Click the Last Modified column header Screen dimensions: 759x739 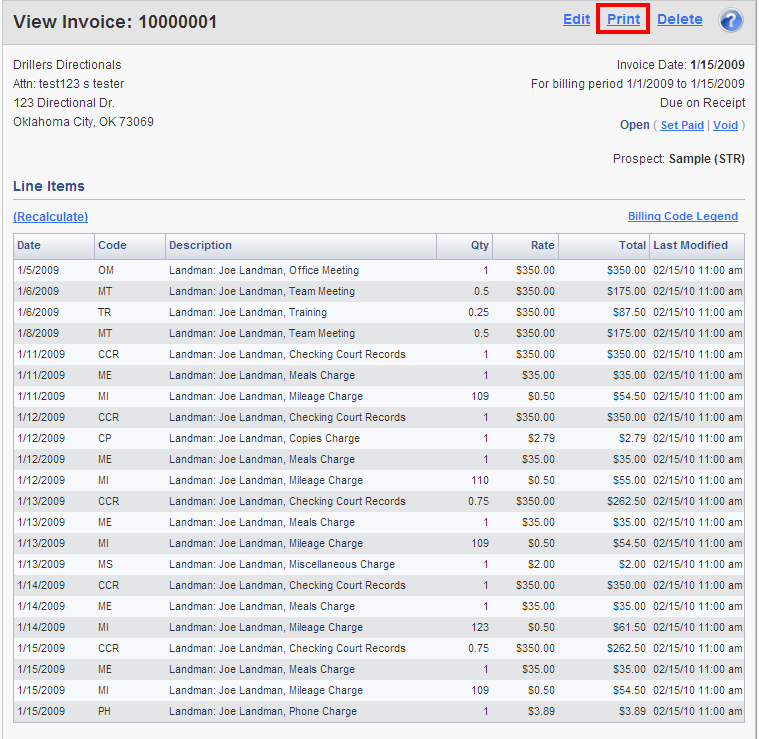point(690,245)
